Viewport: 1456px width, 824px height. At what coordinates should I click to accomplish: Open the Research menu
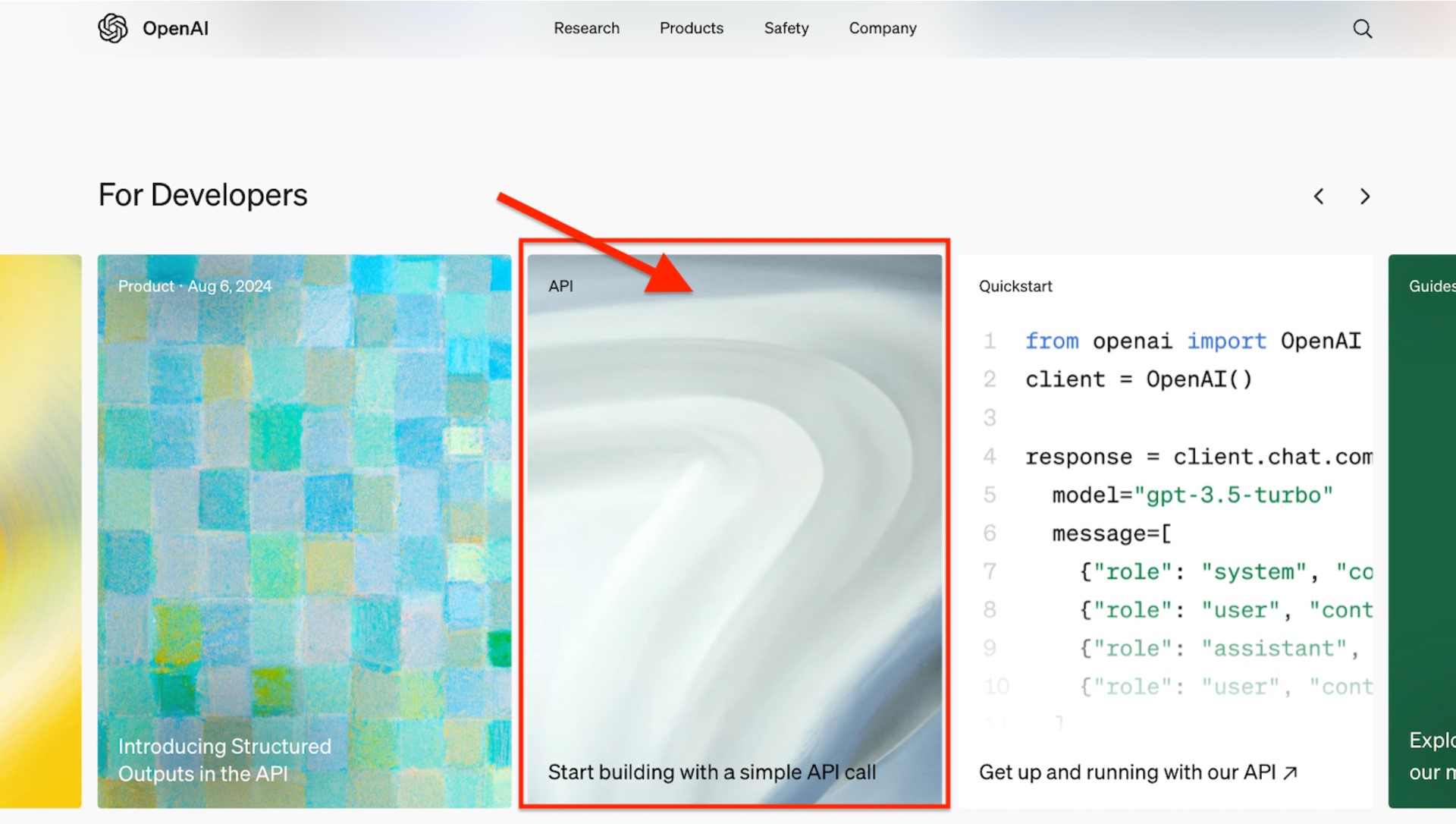586,28
